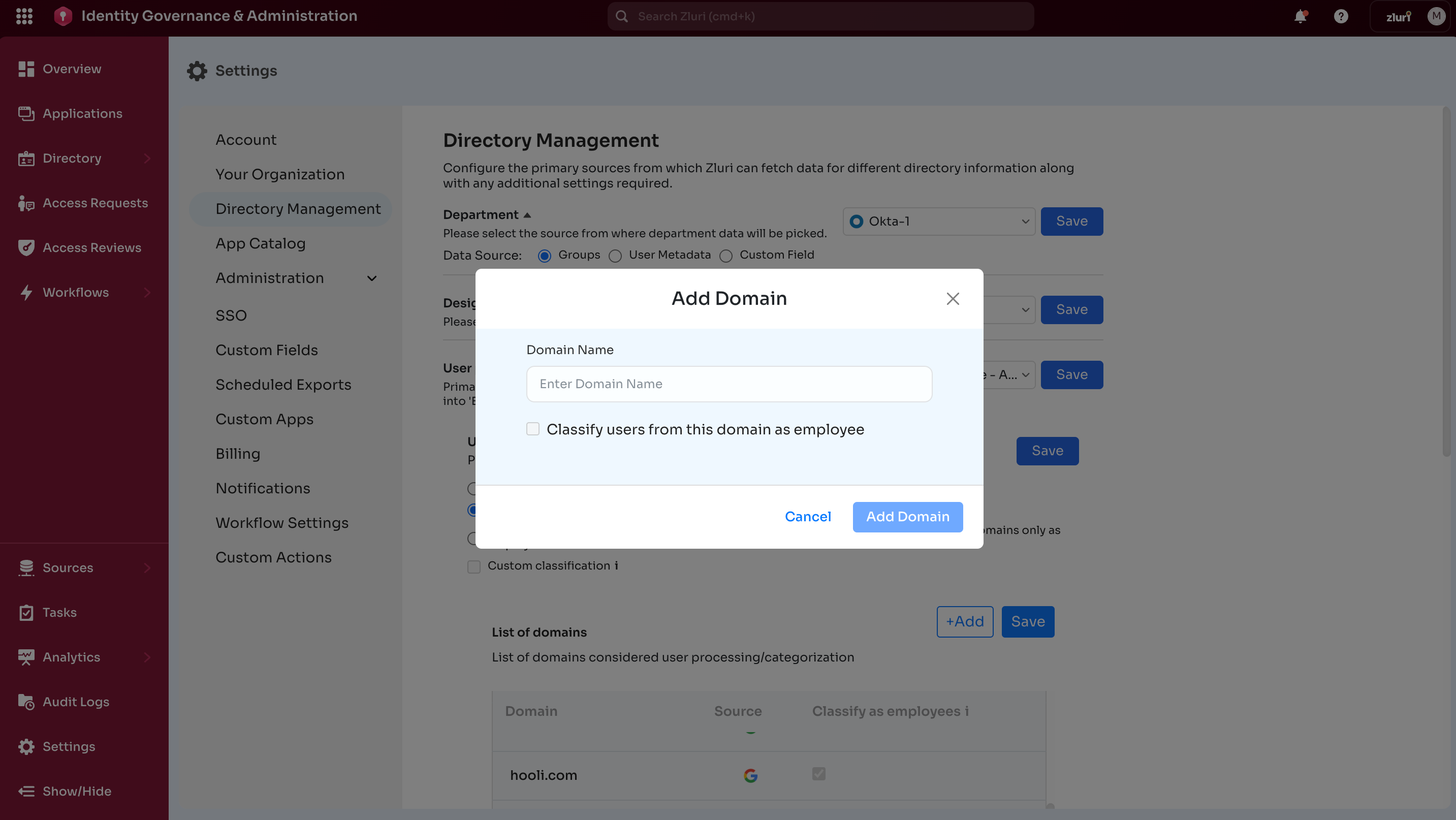Select the Audit Logs icon
1456x820 pixels.
click(x=25, y=702)
